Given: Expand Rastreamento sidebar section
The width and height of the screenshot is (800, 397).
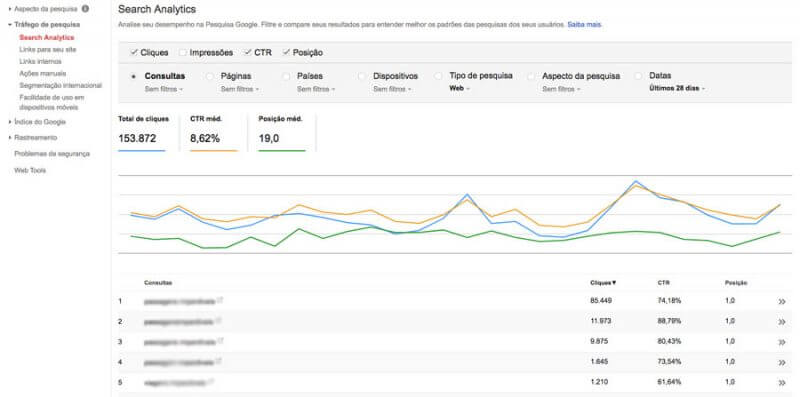Looking at the screenshot, I should [x=33, y=138].
